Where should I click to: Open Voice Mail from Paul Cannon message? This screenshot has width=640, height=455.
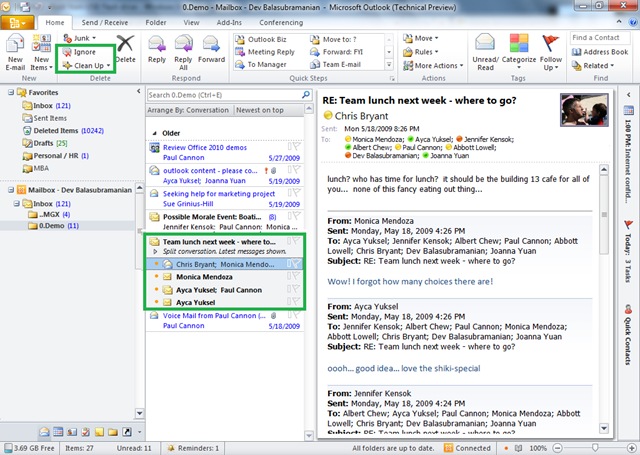[225, 321]
